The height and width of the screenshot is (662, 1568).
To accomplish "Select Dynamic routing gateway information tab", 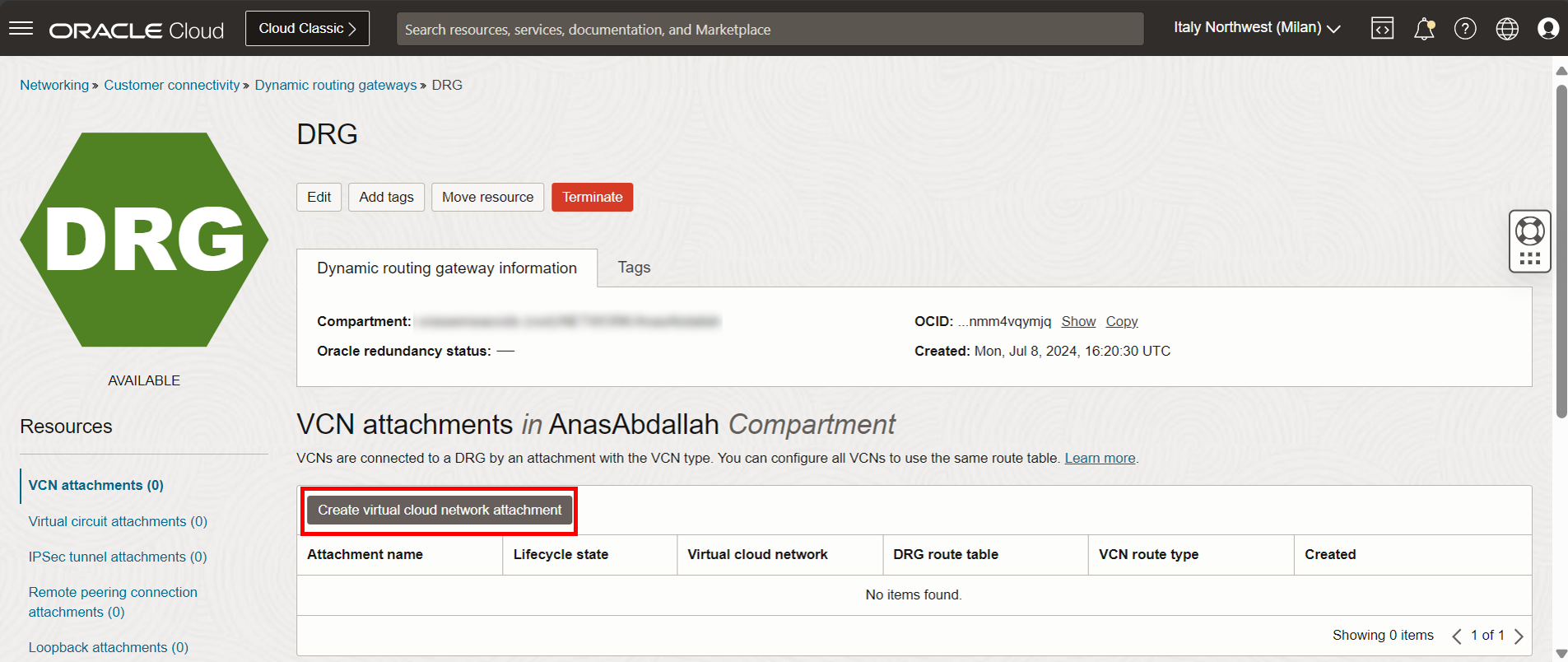I will tap(447, 268).
